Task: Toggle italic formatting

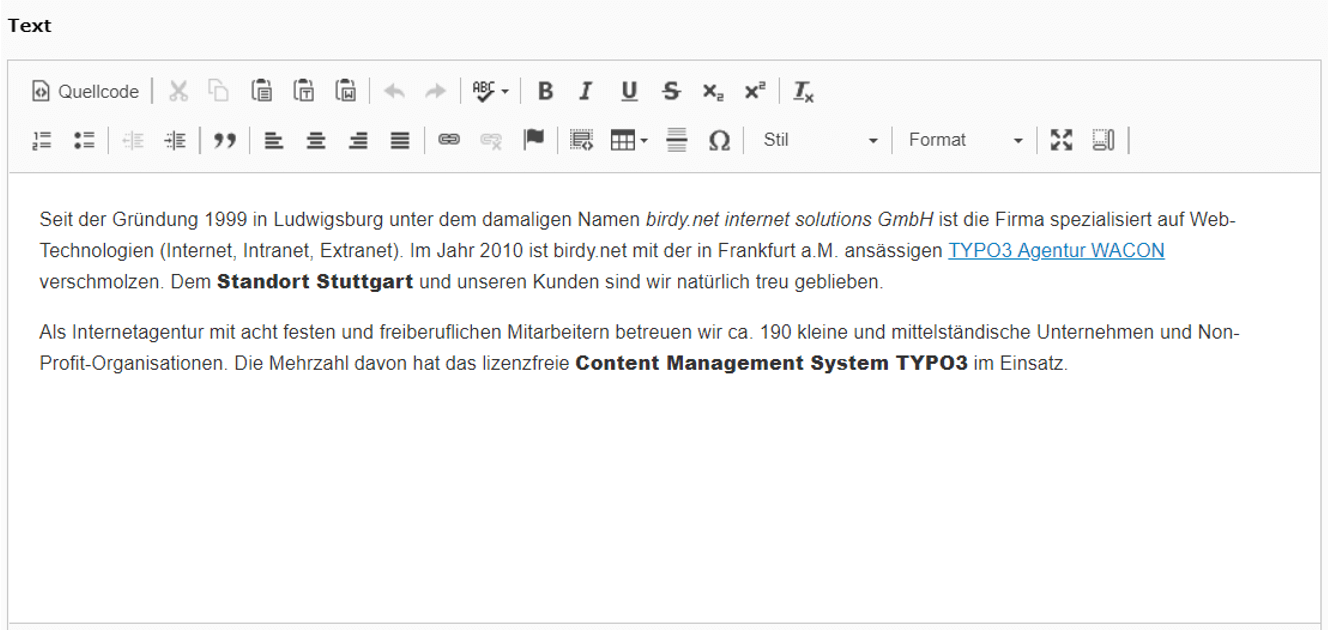Action: click(x=586, y=92)
